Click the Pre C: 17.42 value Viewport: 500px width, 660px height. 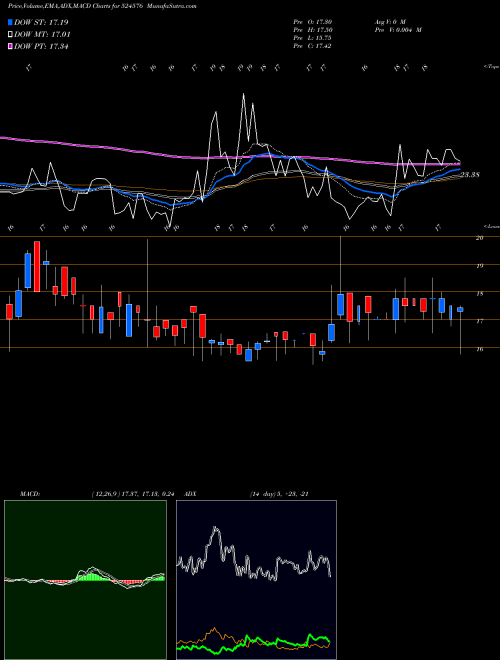point(312,46)
